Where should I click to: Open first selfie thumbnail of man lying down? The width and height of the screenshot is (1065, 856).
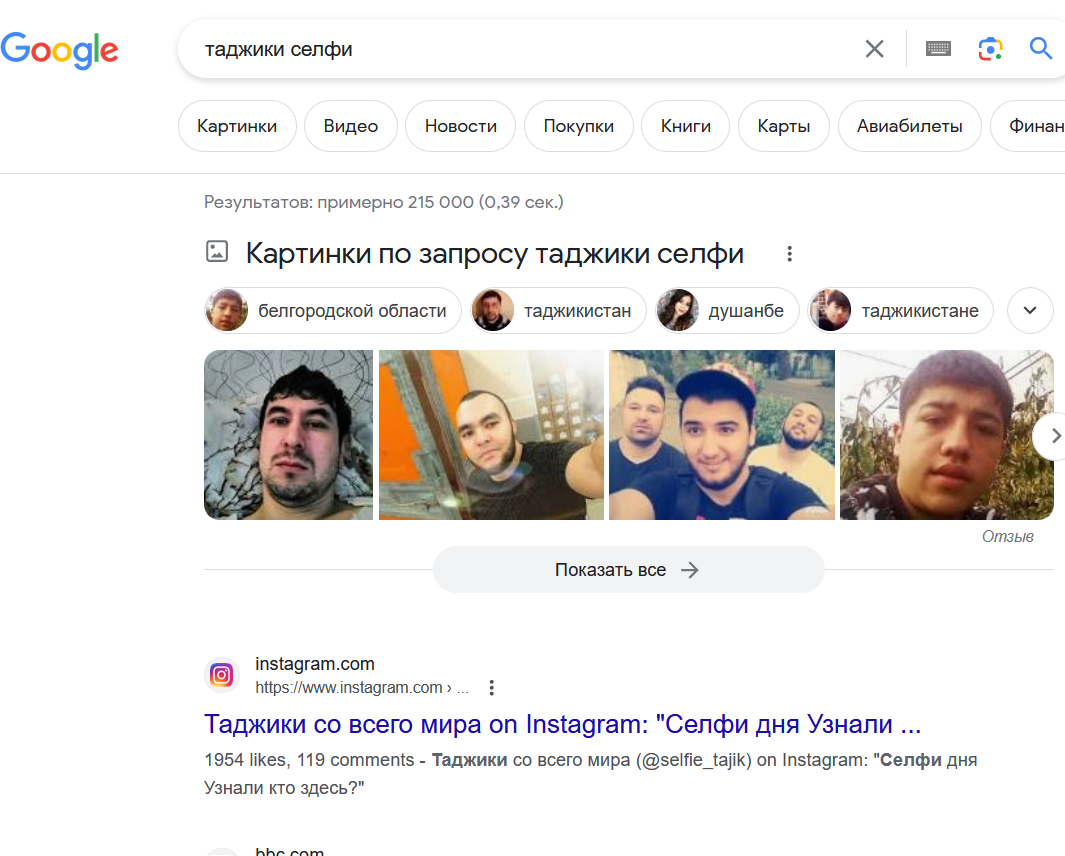coord(289,435)
